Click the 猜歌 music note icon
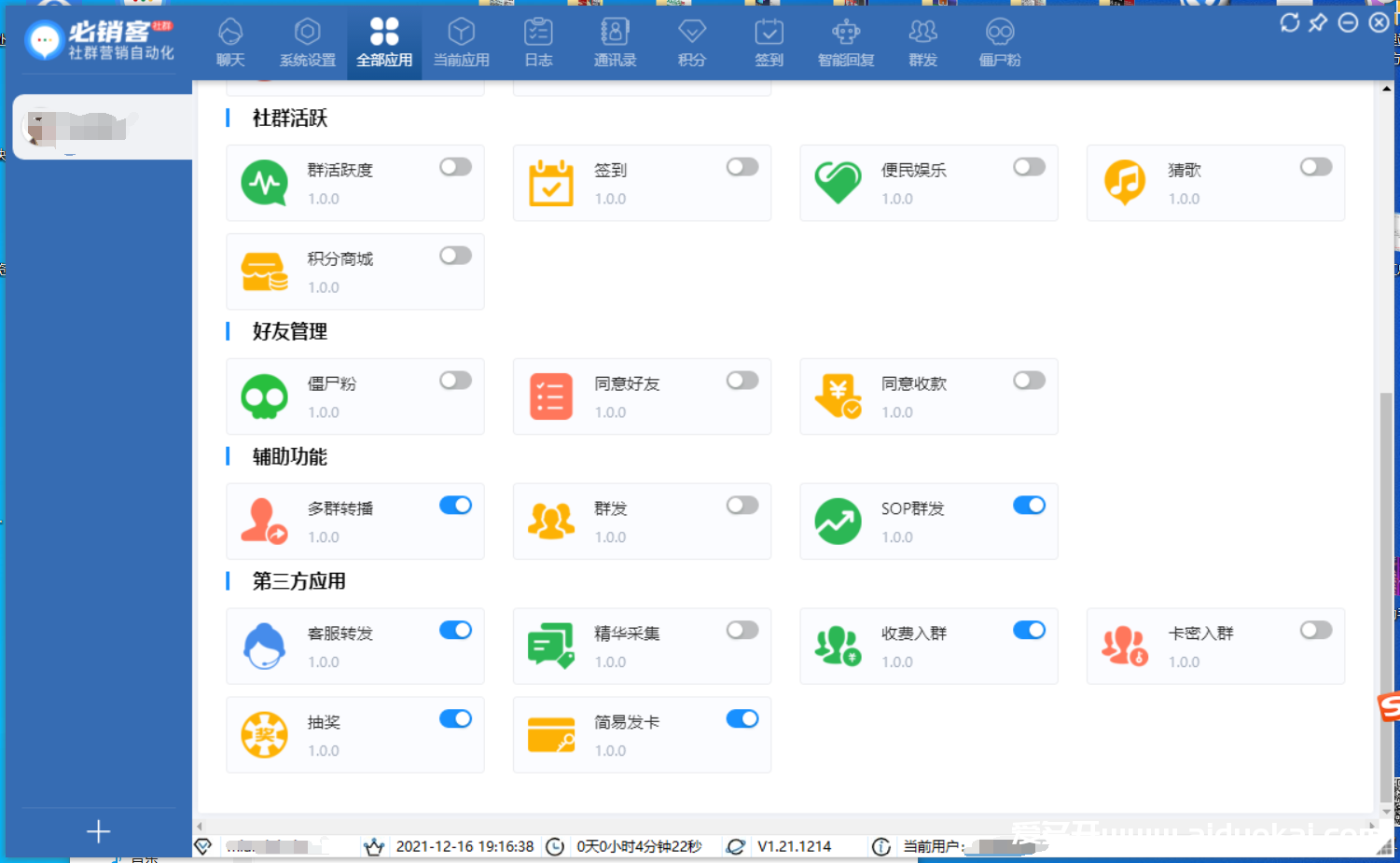This screenshot has height=863, width=1400. [x=1125, y=183]
